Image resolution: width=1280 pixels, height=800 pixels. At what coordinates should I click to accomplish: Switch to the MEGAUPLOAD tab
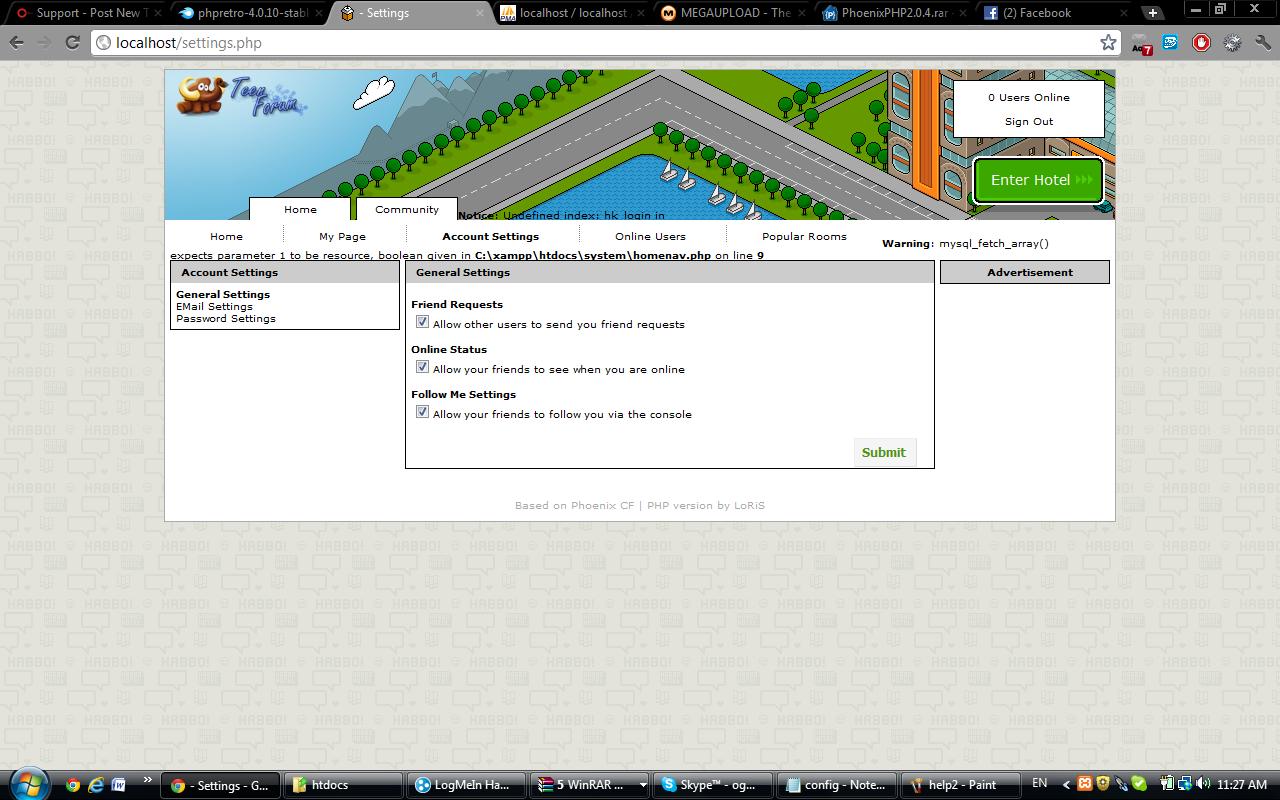734,13
